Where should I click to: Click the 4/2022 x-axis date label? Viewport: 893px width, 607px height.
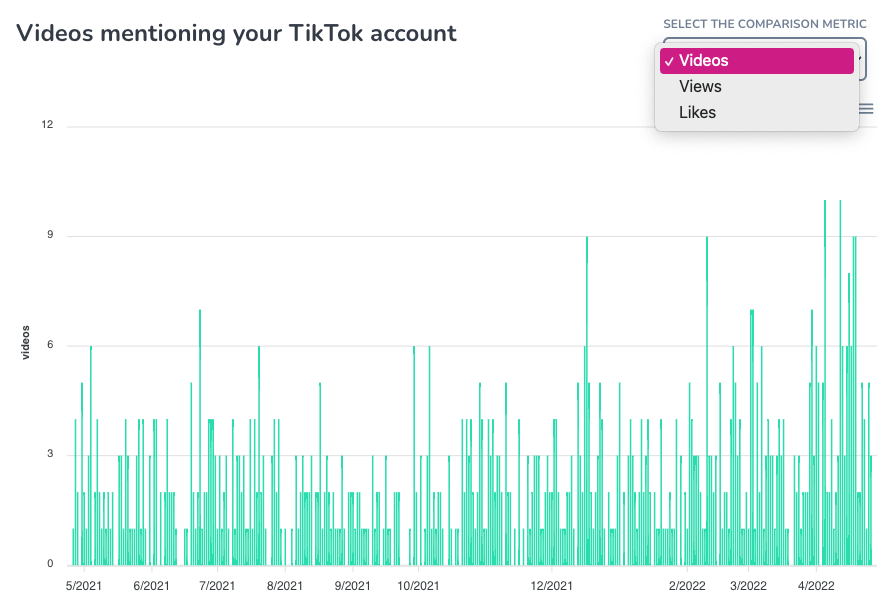816,586
